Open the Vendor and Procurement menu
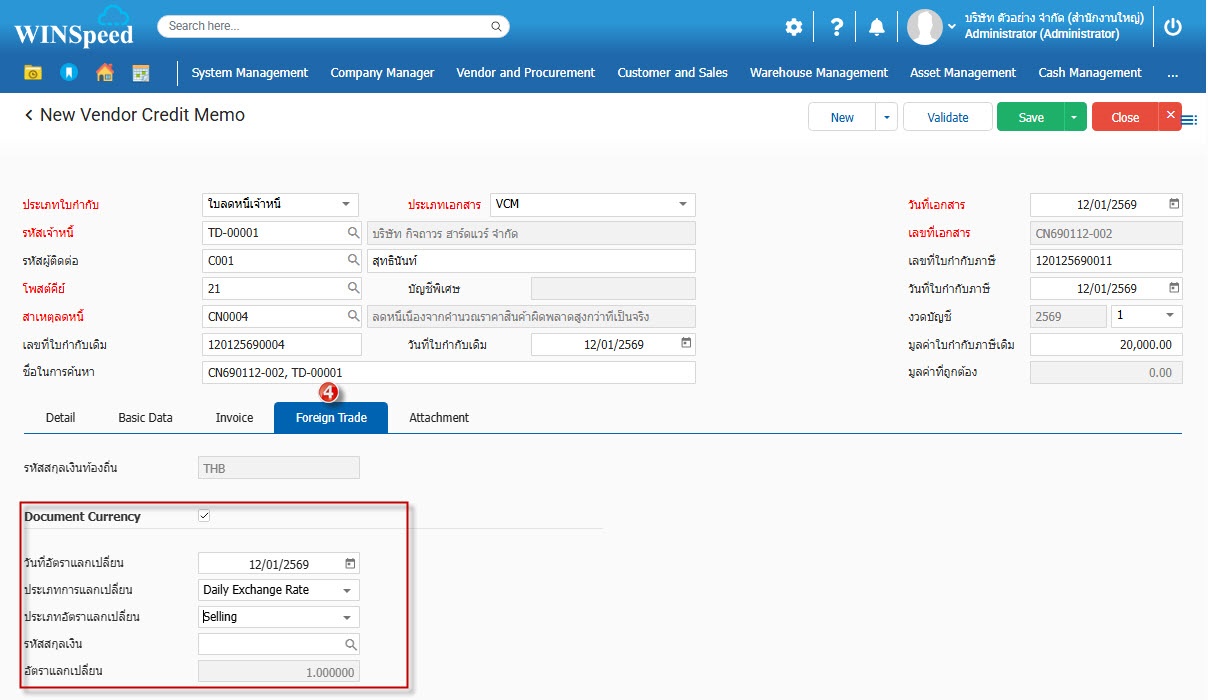This screenshot has width=1208, height=700. click(x=525, y=73)
